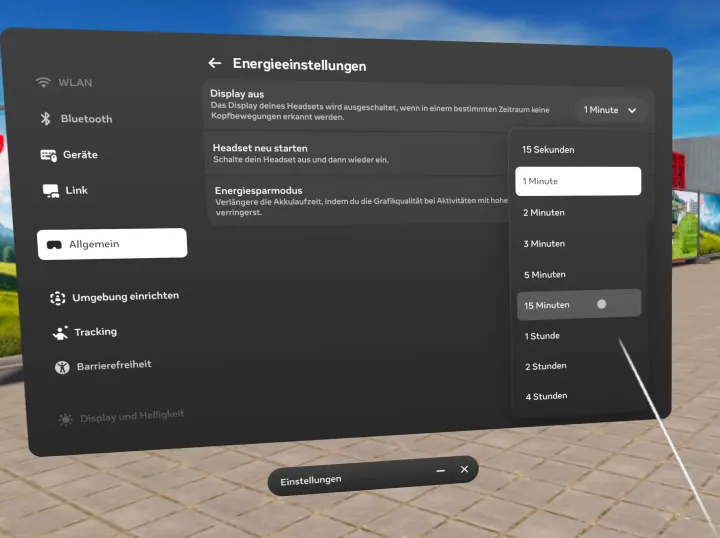Choose 5 Minuten display timeout
Screen dimensions: 720x538
point(579,275)
